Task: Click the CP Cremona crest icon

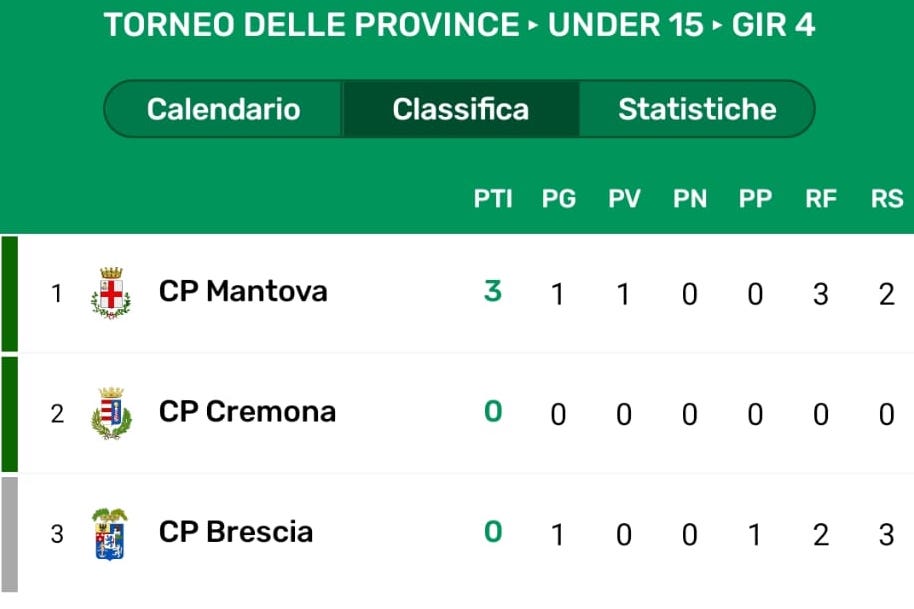Action: point(110,413)
